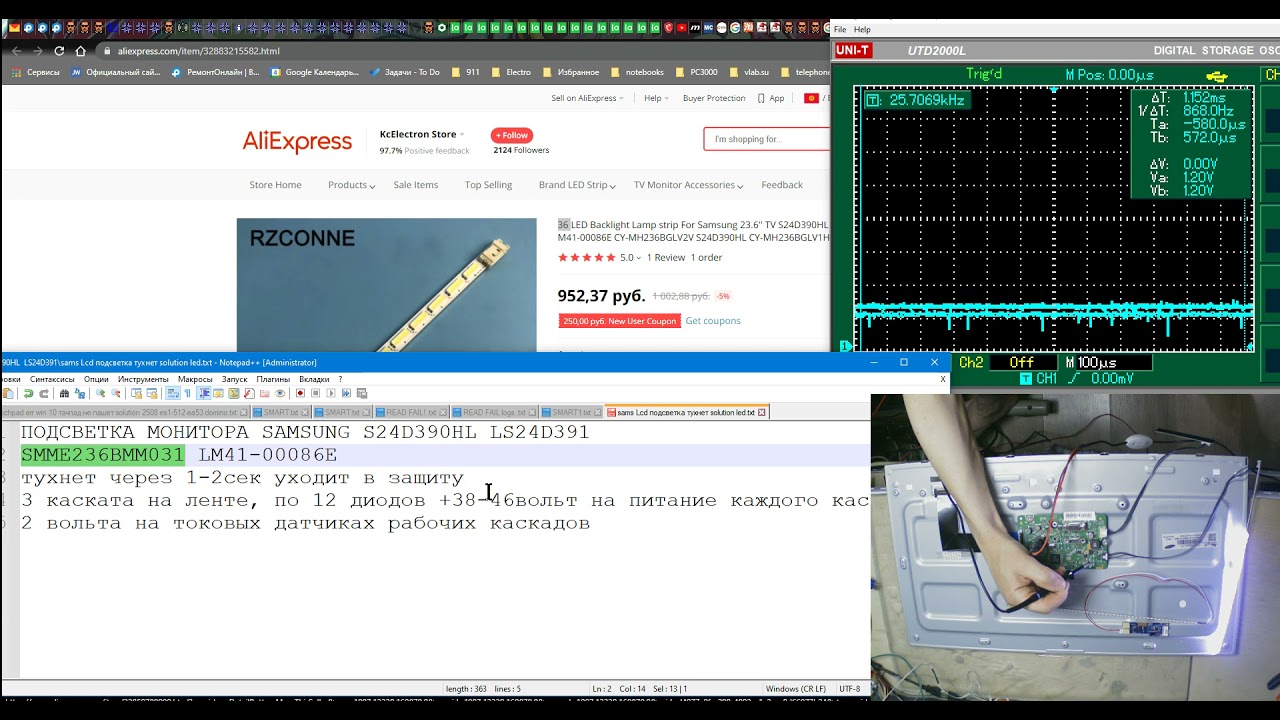Viewport: 1280px width, 720px height.
Task: Expand the Brand LED Strip dropdown
Action: click(577, 185)
